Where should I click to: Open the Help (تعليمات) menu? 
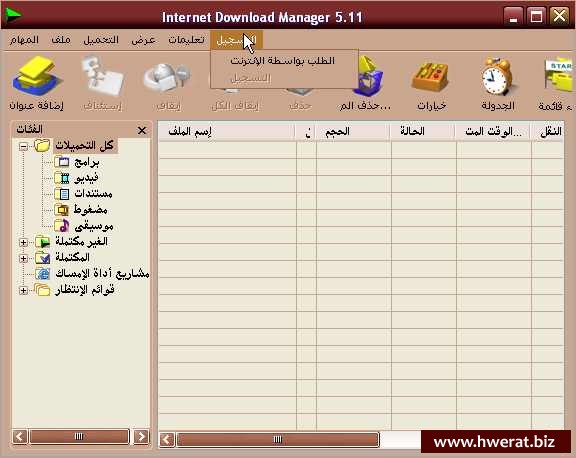(186, 40)
